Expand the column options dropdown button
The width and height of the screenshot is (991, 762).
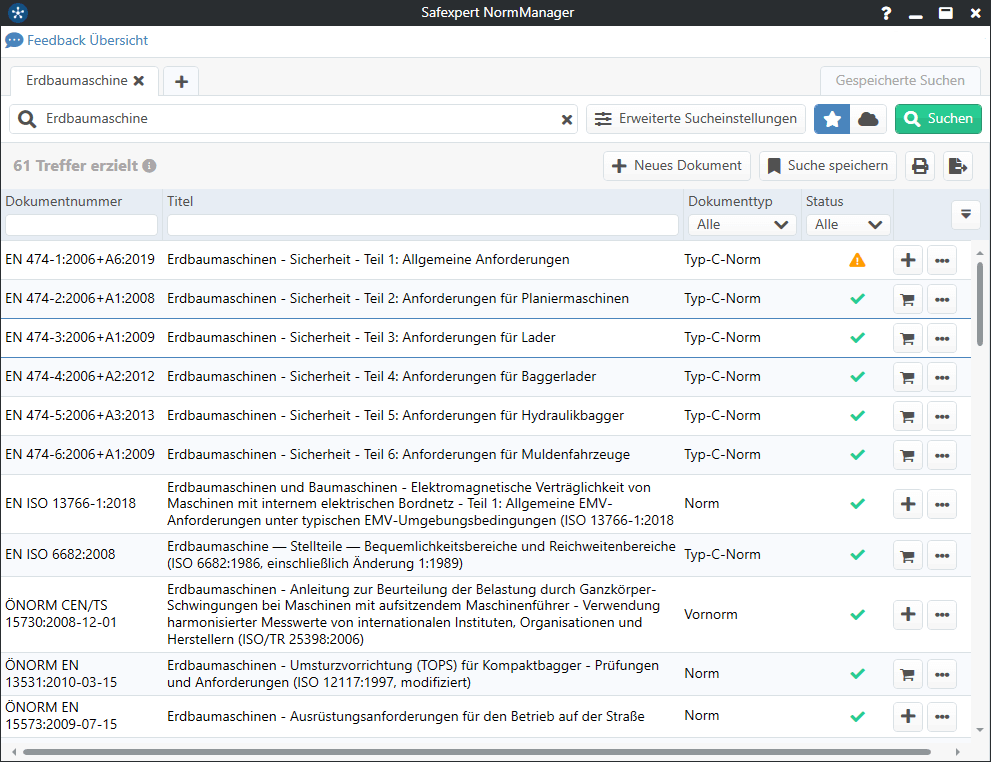point(965,214)
